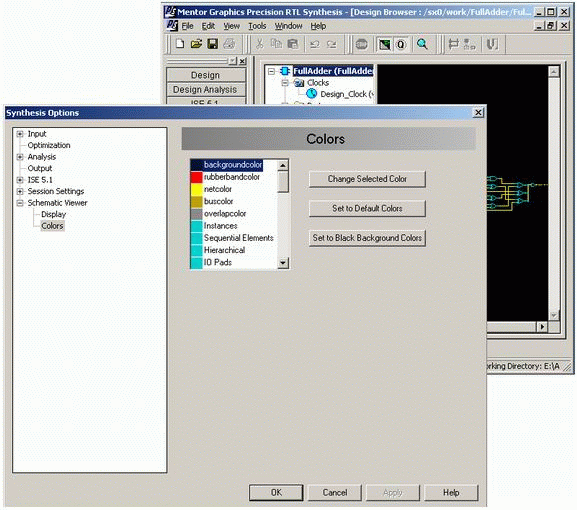This screenshot has width=577, height=510.
Task: Click the PS application icon in menu bar
Action: 172,26
